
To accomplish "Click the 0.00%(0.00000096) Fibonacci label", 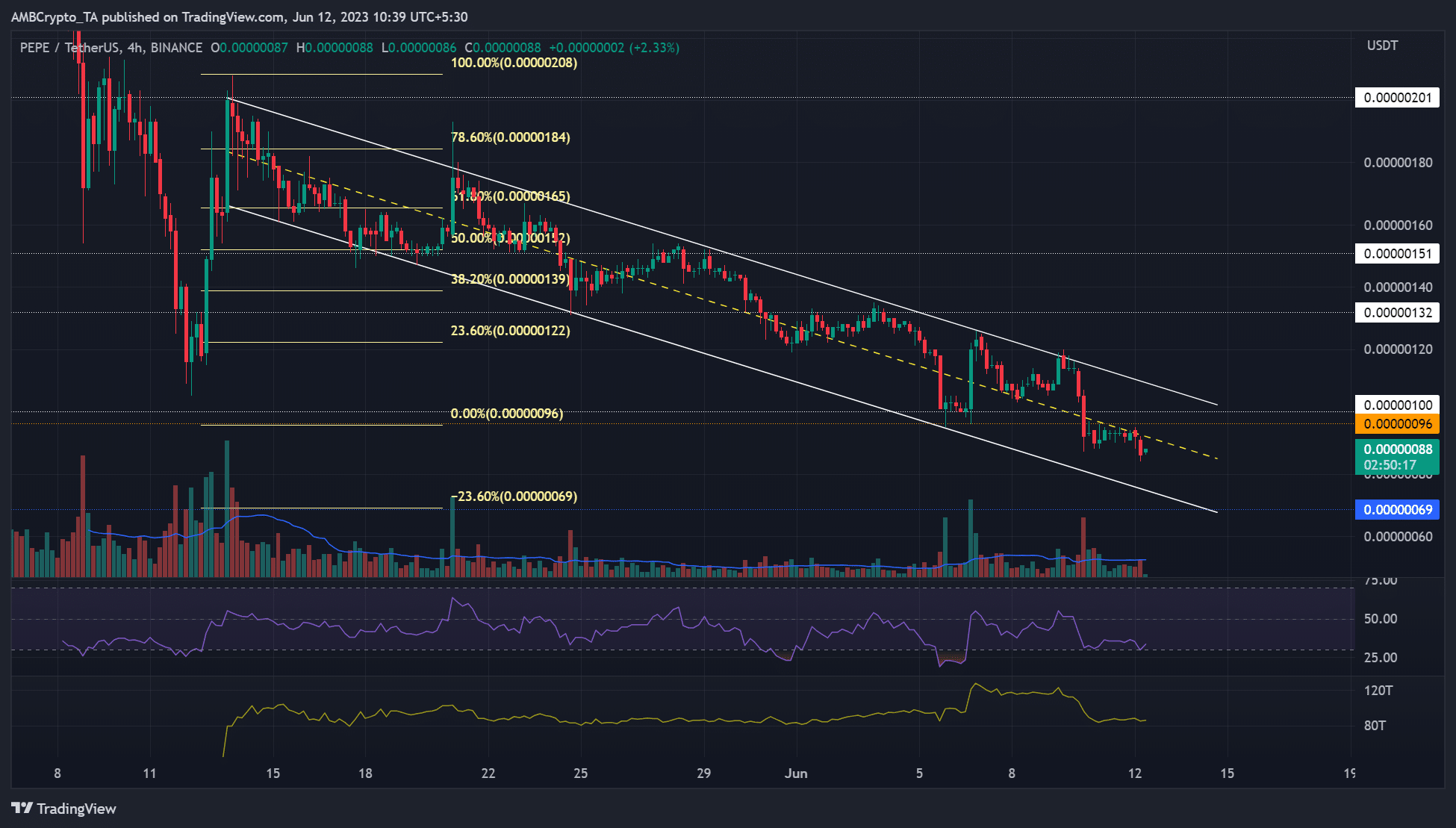I will [x=506, y=414].
